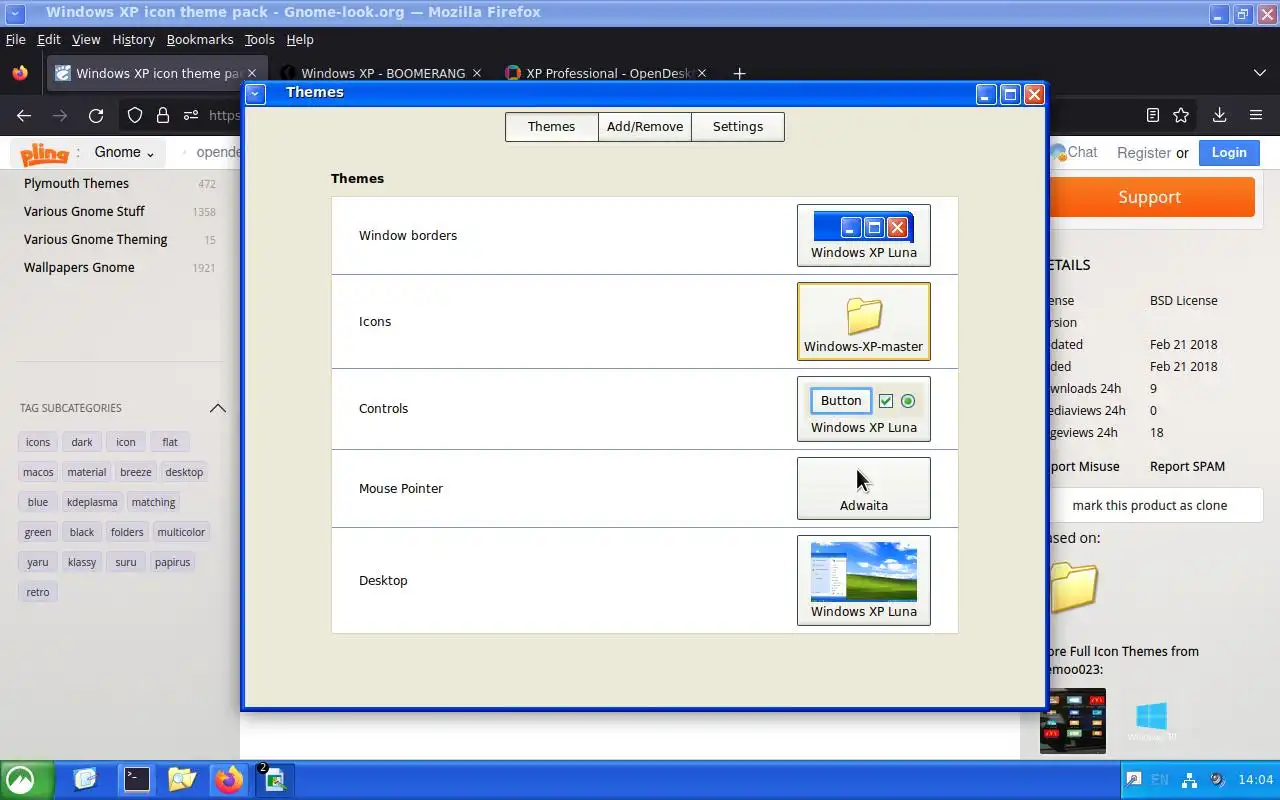Viewport: 1280px width, 800px height.
Task: Switch to the Themes tab in Themes window
Action: pyautogui.click(x=551, y=126)
